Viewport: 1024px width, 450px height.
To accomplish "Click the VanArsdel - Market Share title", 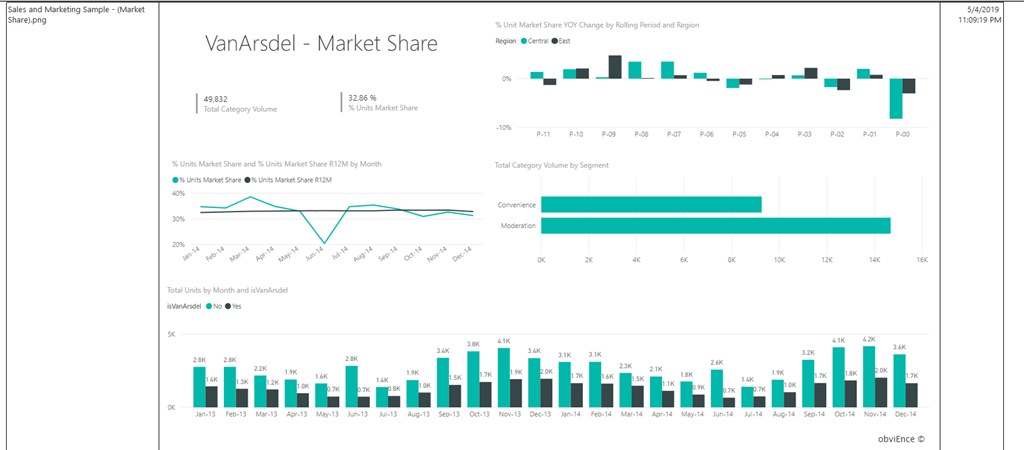I will click(x=320, y=43).
